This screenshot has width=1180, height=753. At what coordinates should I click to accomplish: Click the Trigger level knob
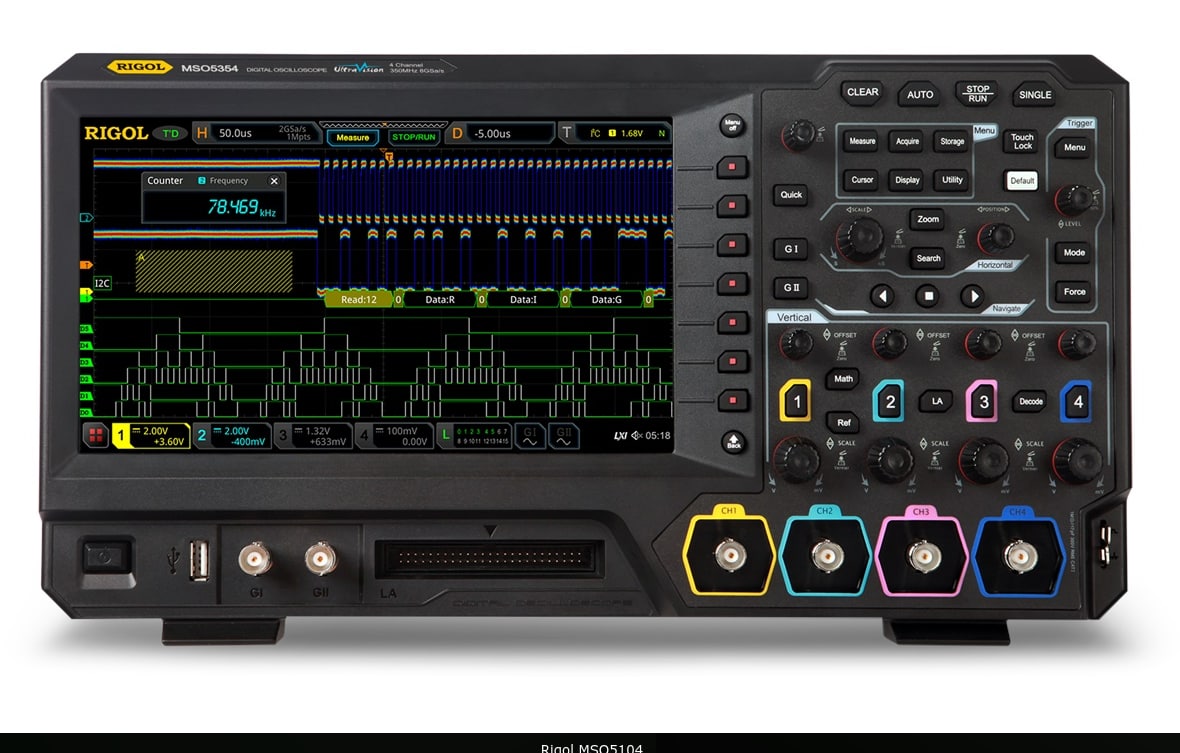coord(1074,199)
